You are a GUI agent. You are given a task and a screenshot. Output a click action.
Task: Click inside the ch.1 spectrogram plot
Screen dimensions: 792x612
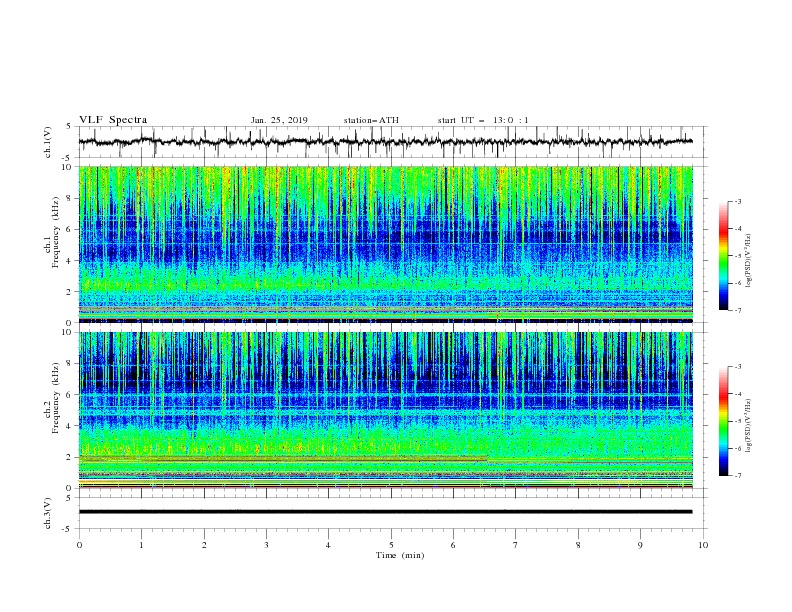(x=386, y=244)
